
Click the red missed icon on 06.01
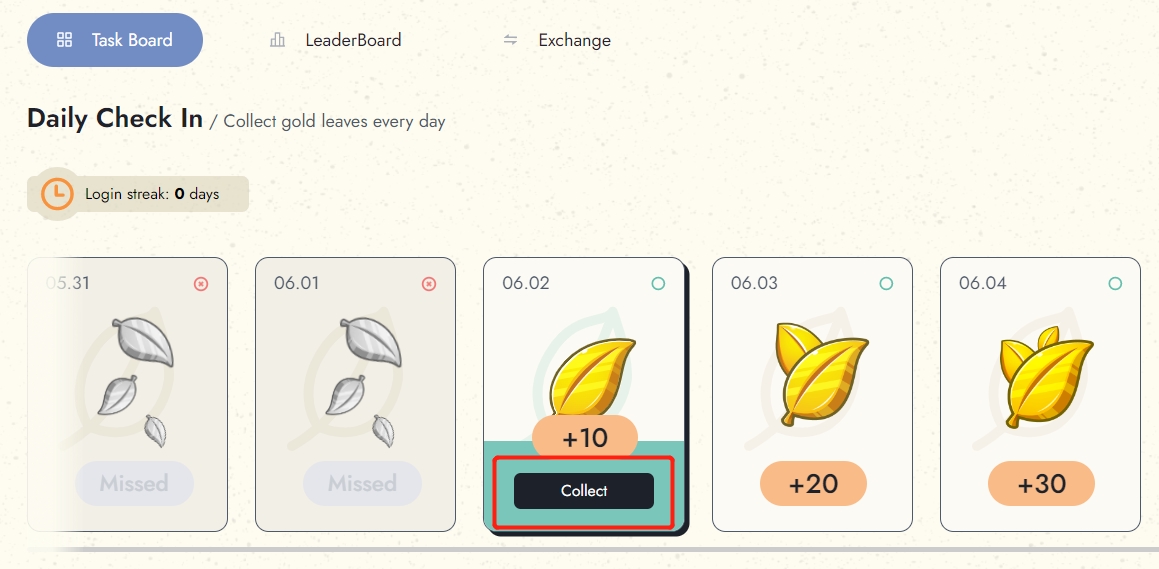(x=429, y=284)
